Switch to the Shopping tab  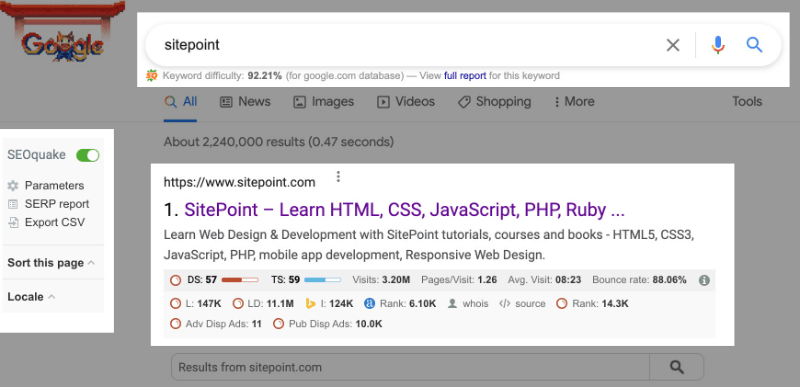[494, 101]
